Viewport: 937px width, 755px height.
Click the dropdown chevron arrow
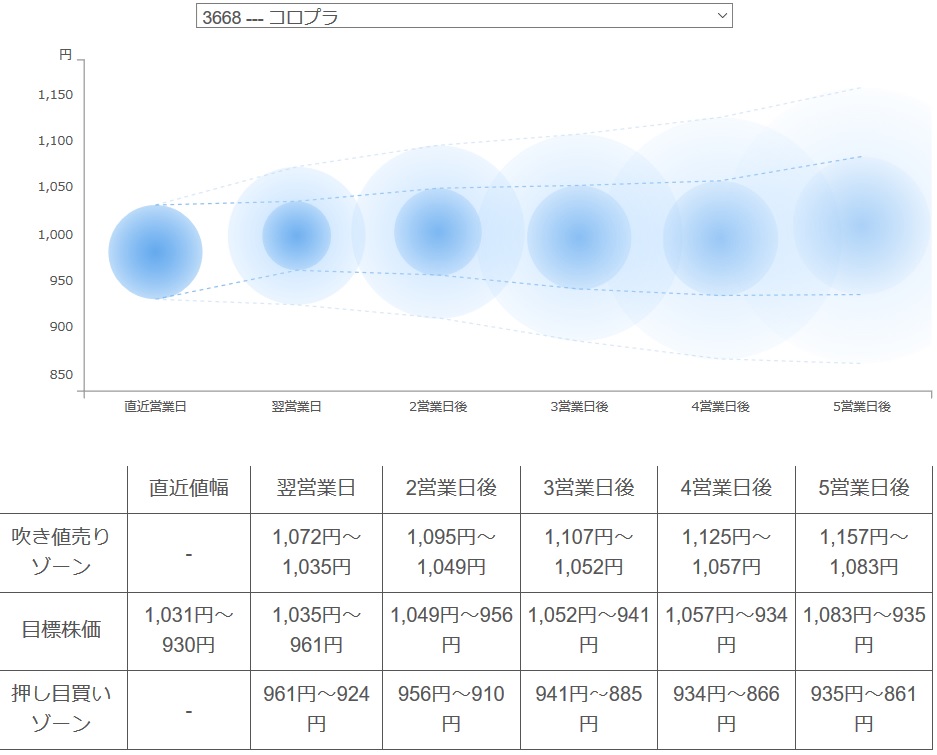click(x=722, y=16)
